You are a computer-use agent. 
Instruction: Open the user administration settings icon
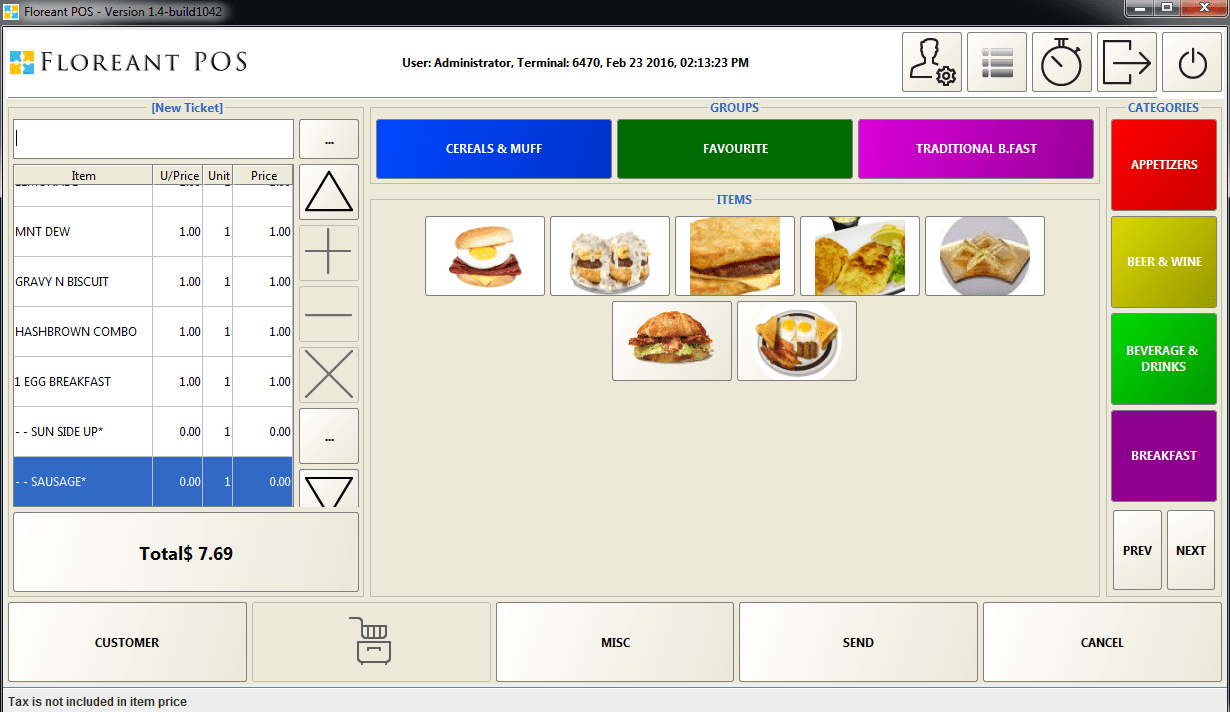pos(931,61)
